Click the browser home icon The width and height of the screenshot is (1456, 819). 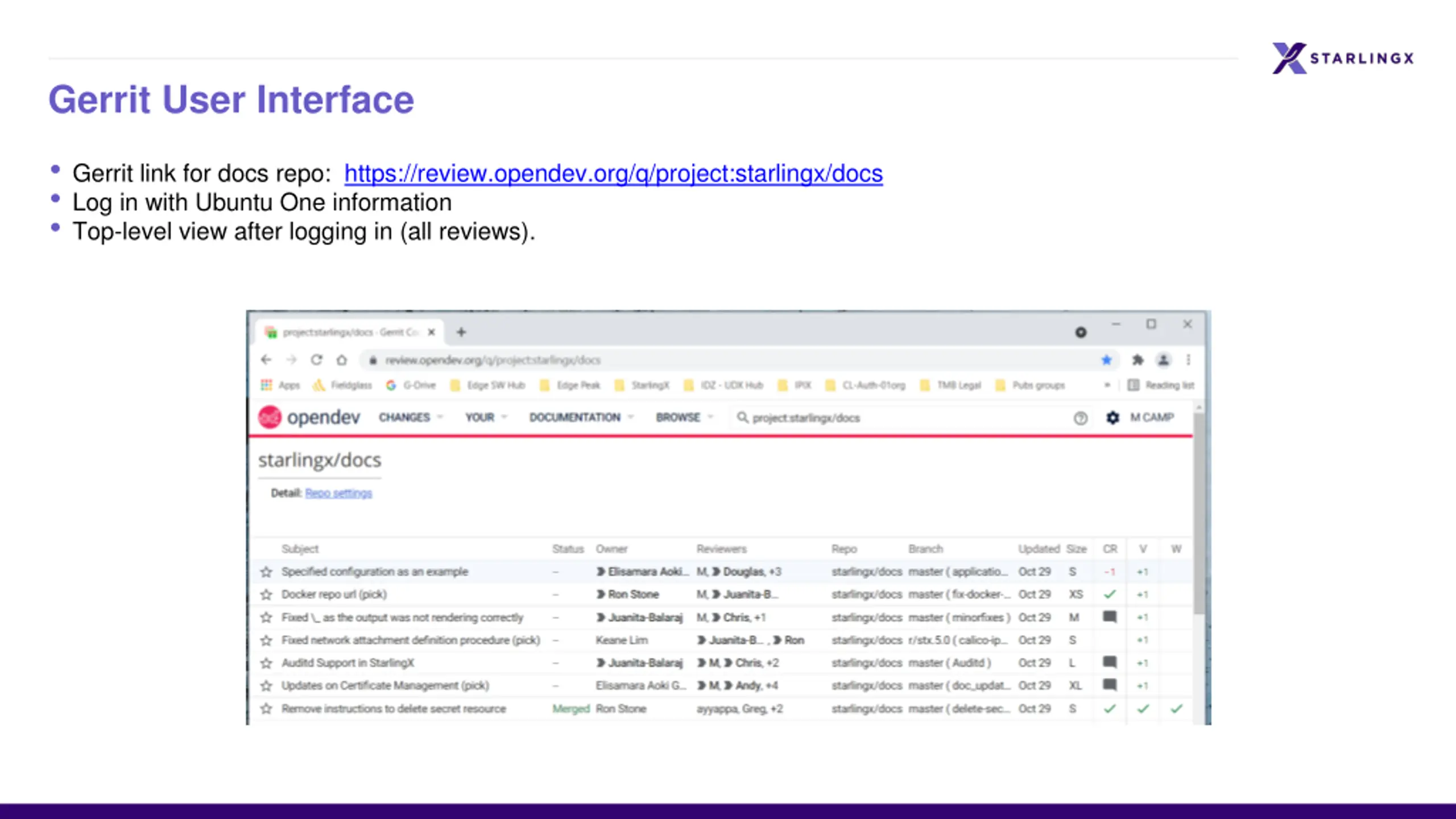pos(342,360)
